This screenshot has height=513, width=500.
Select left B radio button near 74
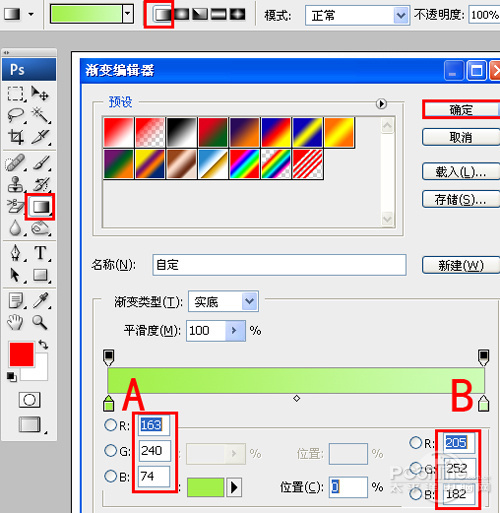tap(110, 476)
